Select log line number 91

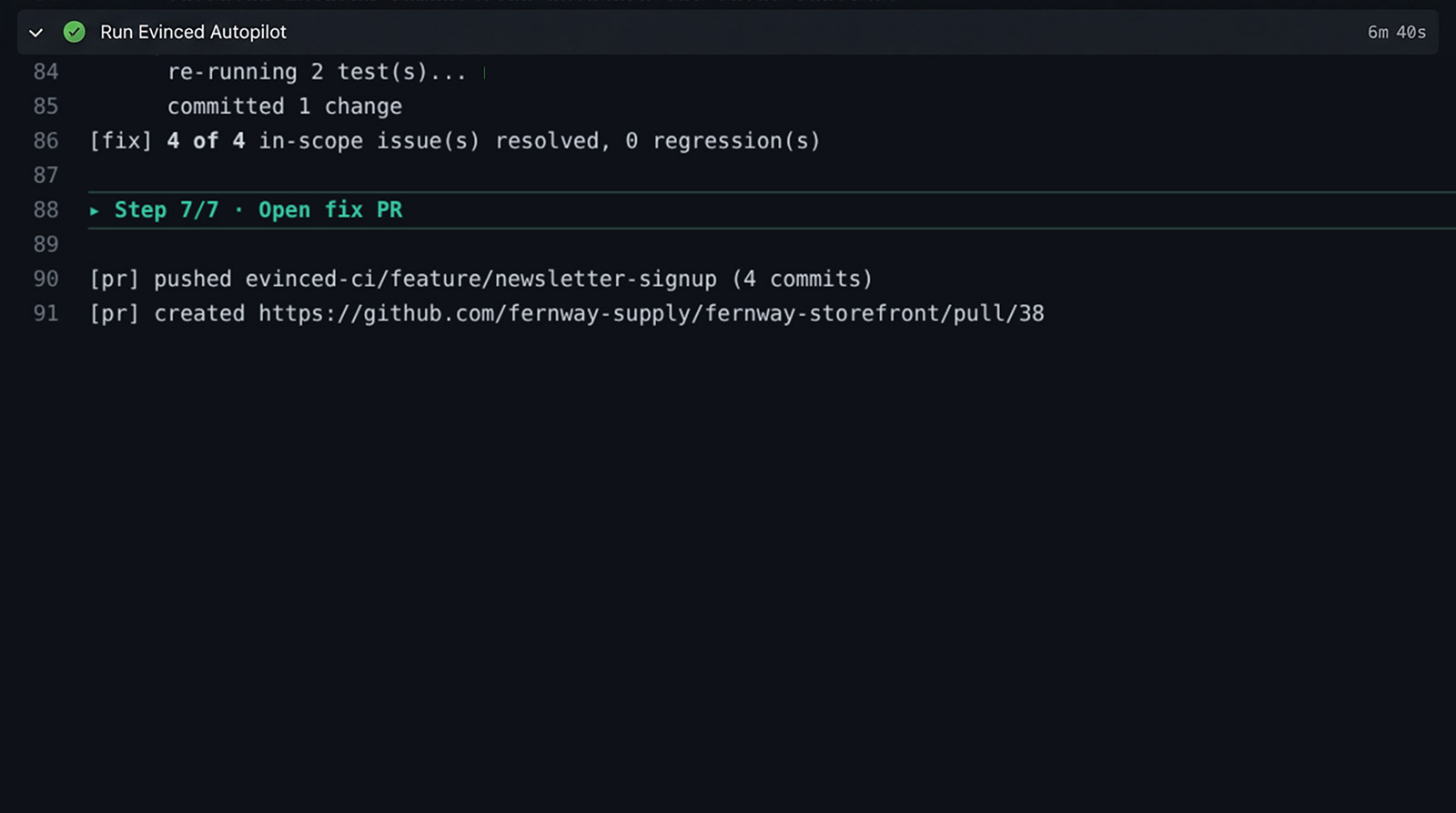click(45, 314)
